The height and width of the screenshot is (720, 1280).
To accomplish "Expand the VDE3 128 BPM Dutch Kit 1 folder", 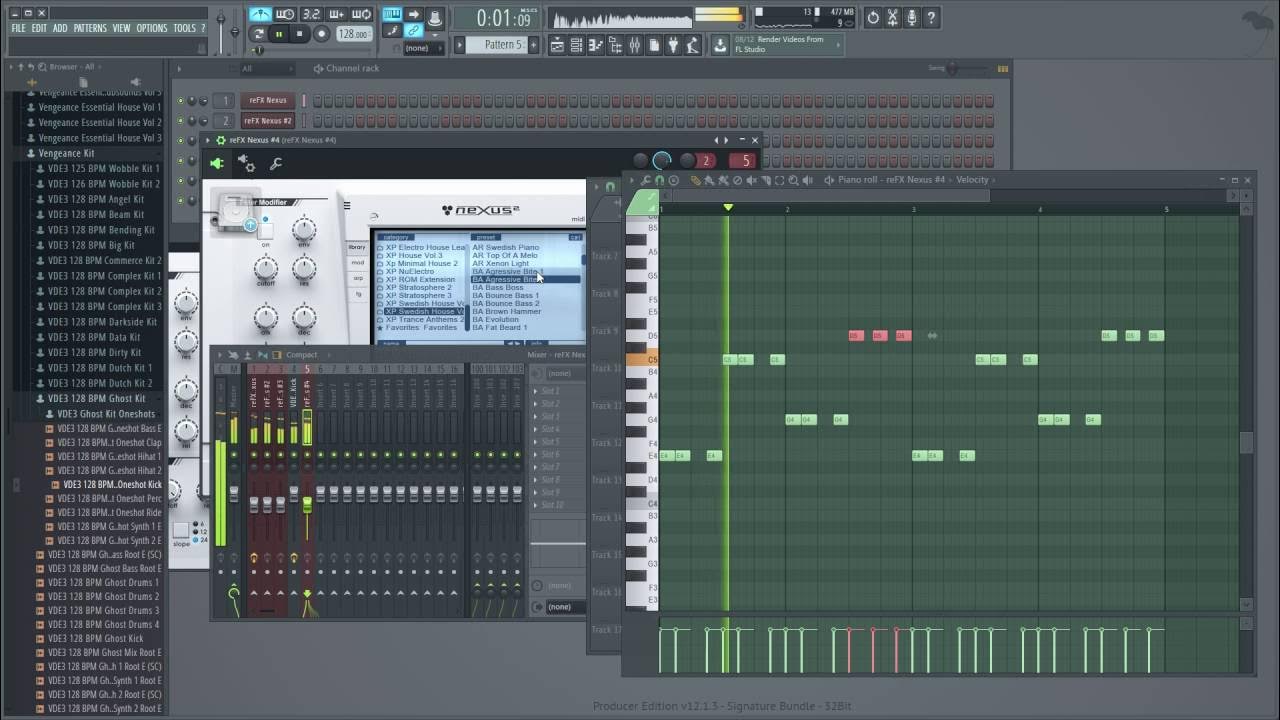I will point(100,368).
